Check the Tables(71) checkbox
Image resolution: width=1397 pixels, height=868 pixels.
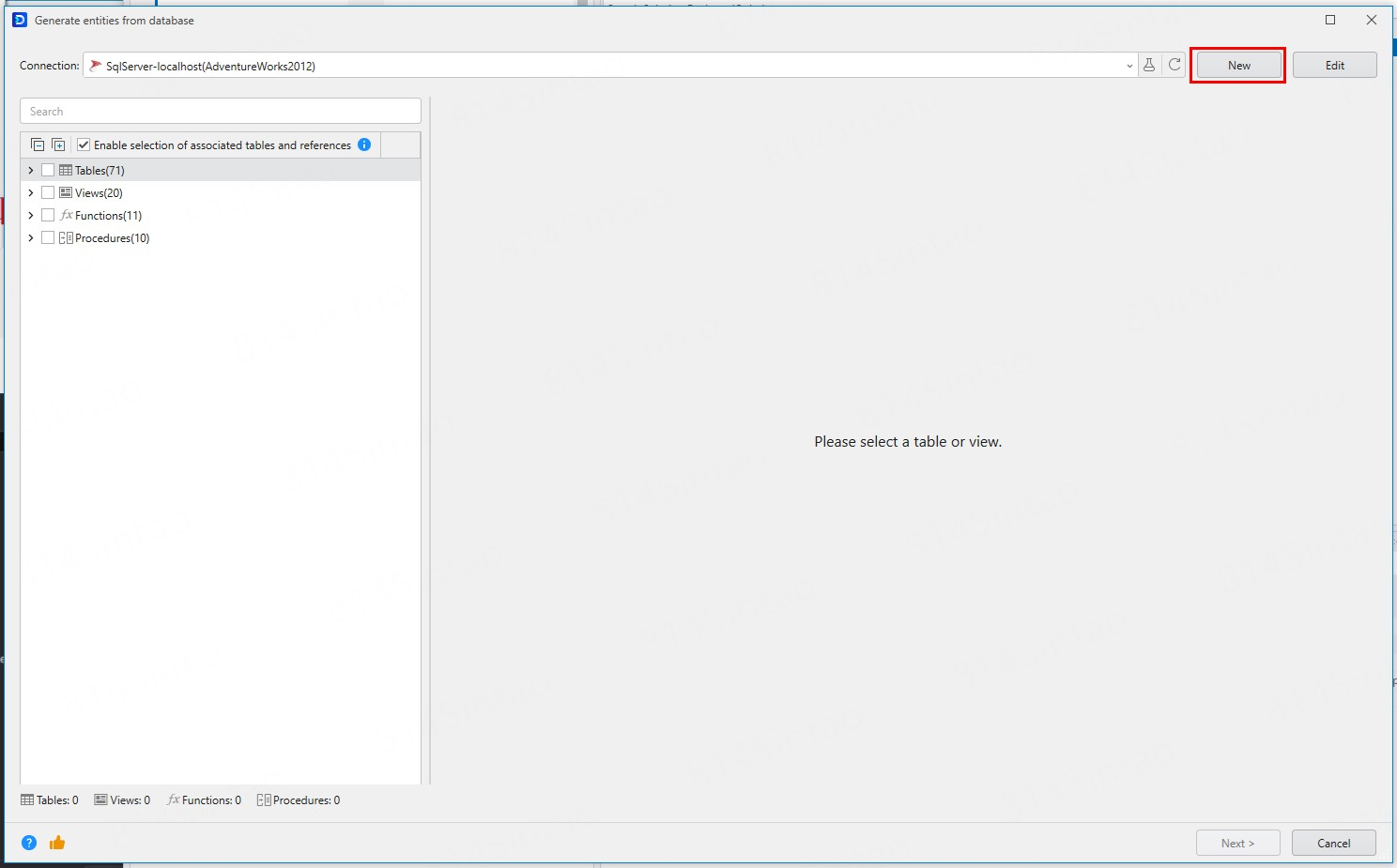[48, 171]
